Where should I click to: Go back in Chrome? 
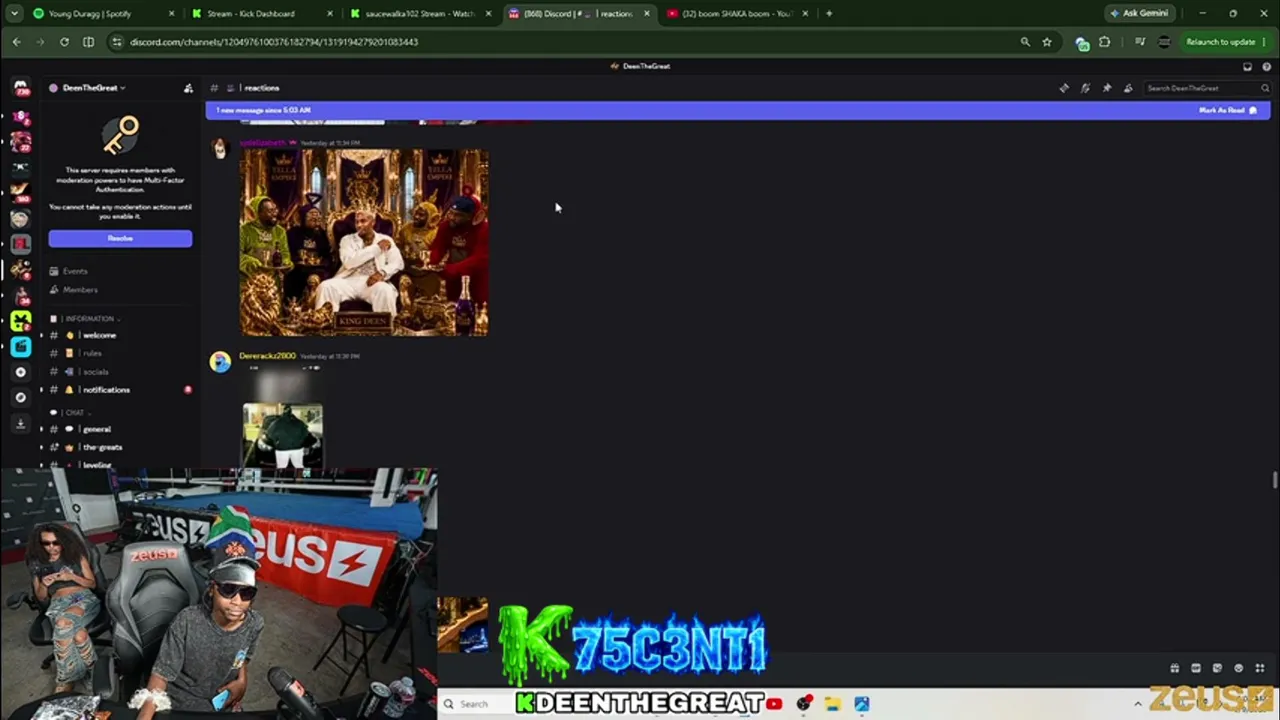pos(16,42)
